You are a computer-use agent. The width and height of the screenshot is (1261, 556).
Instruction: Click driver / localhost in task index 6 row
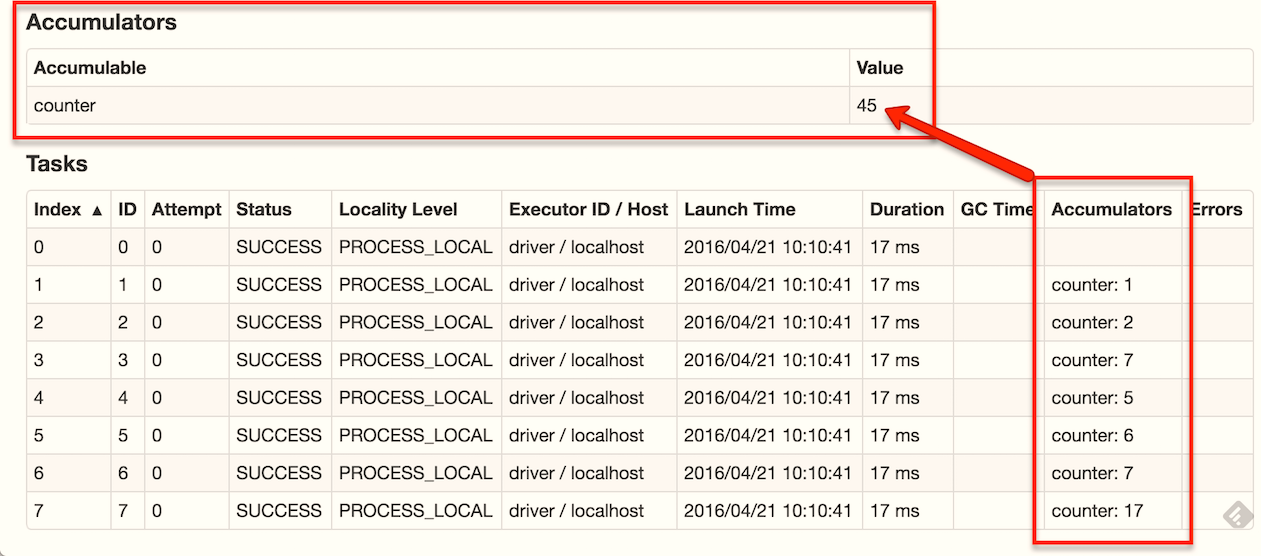click(576, 473)
